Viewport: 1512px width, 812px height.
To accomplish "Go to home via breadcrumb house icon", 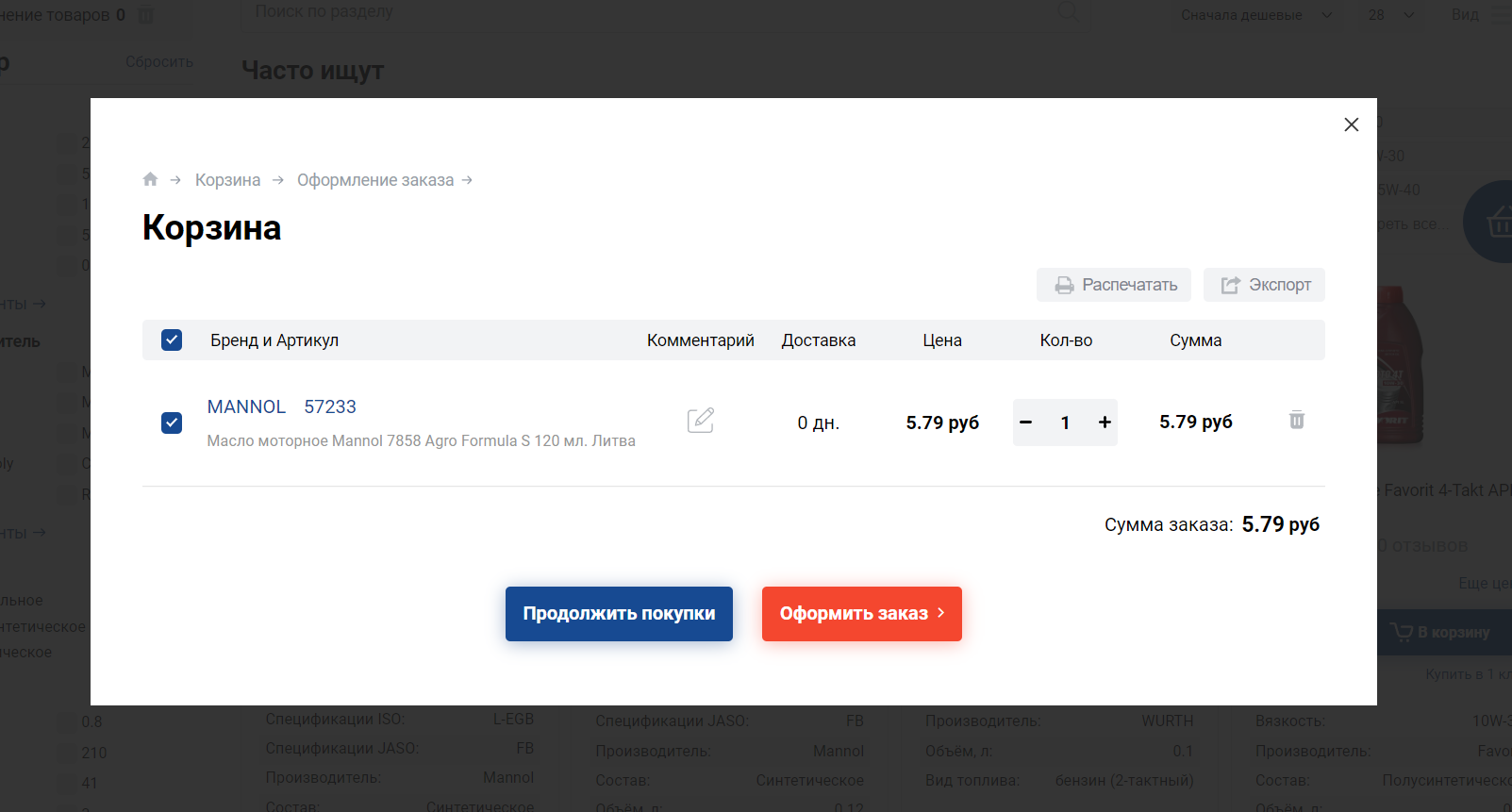I will click(x=150, y=179).
